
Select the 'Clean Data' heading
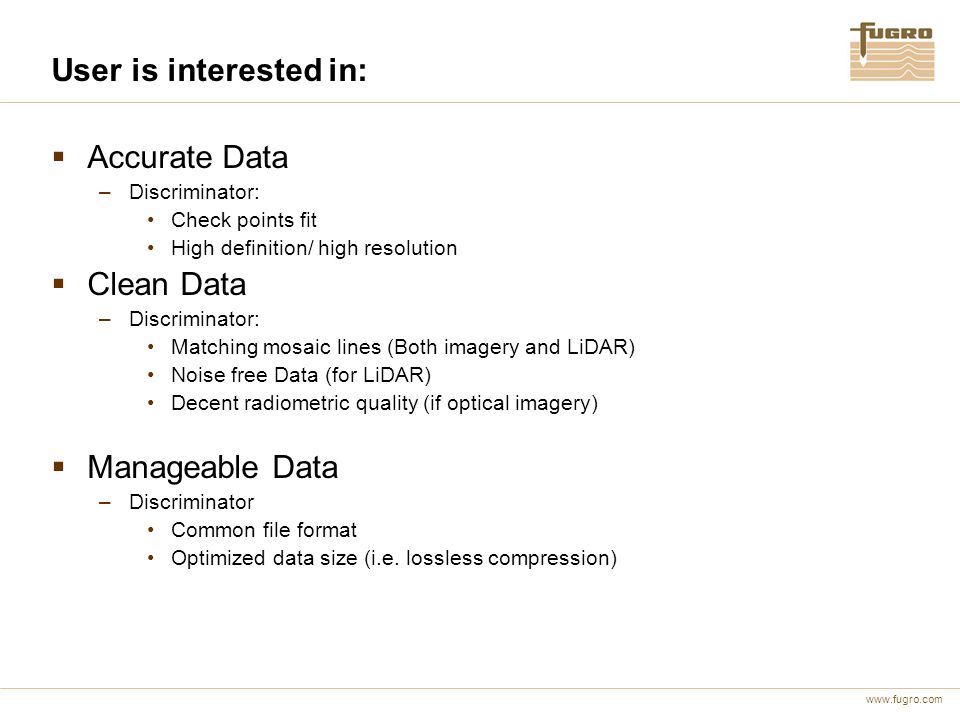point(167,285)
